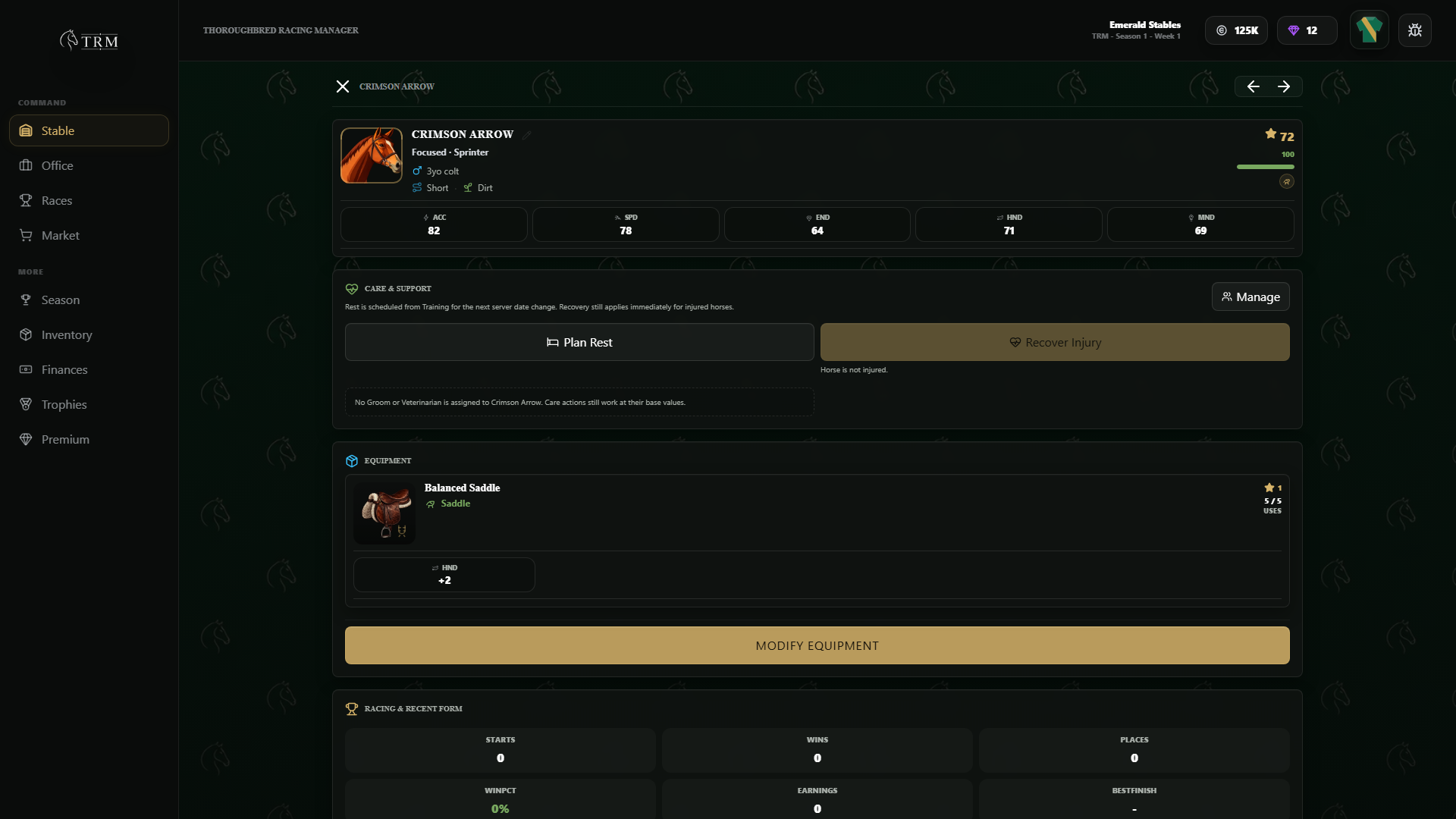Click the Emerald Stables name text

click(x=1144, y=25)
